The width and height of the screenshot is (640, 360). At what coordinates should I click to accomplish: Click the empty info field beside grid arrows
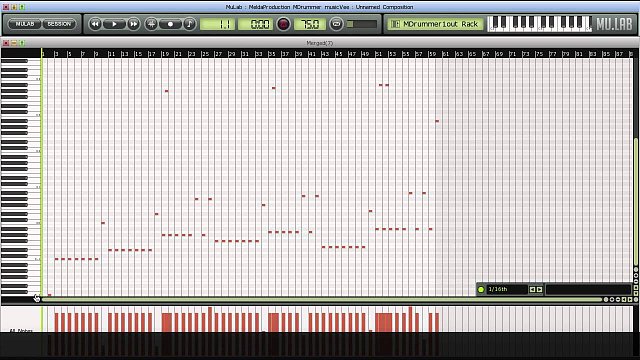588,289
